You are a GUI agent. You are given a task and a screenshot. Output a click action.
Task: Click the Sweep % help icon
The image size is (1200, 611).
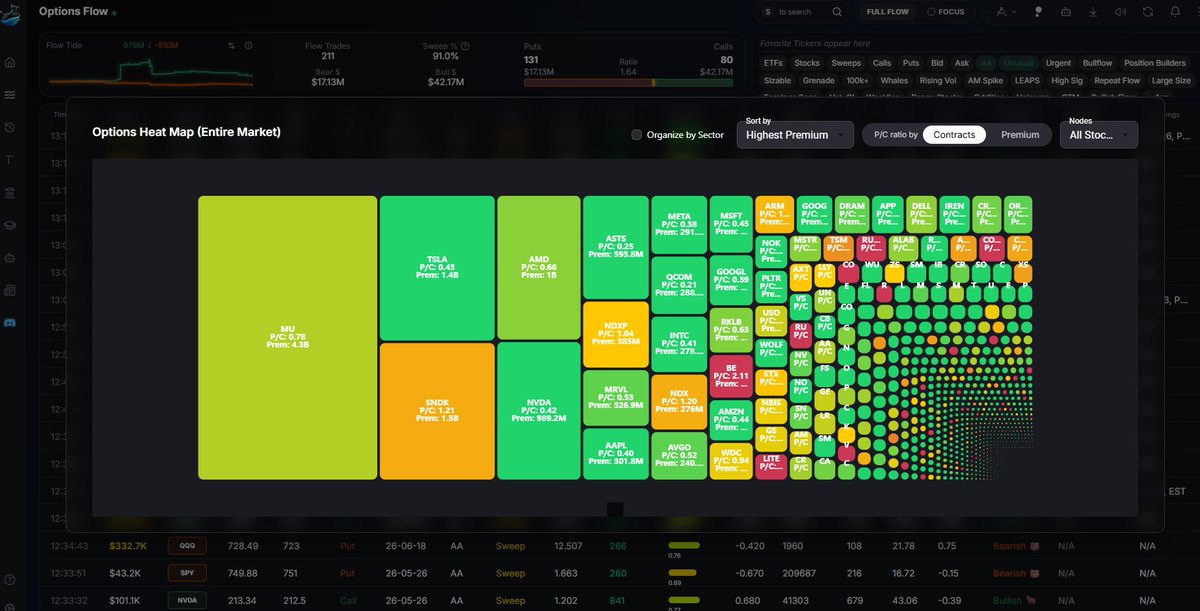pyautogui.click(x=465, y=46)
